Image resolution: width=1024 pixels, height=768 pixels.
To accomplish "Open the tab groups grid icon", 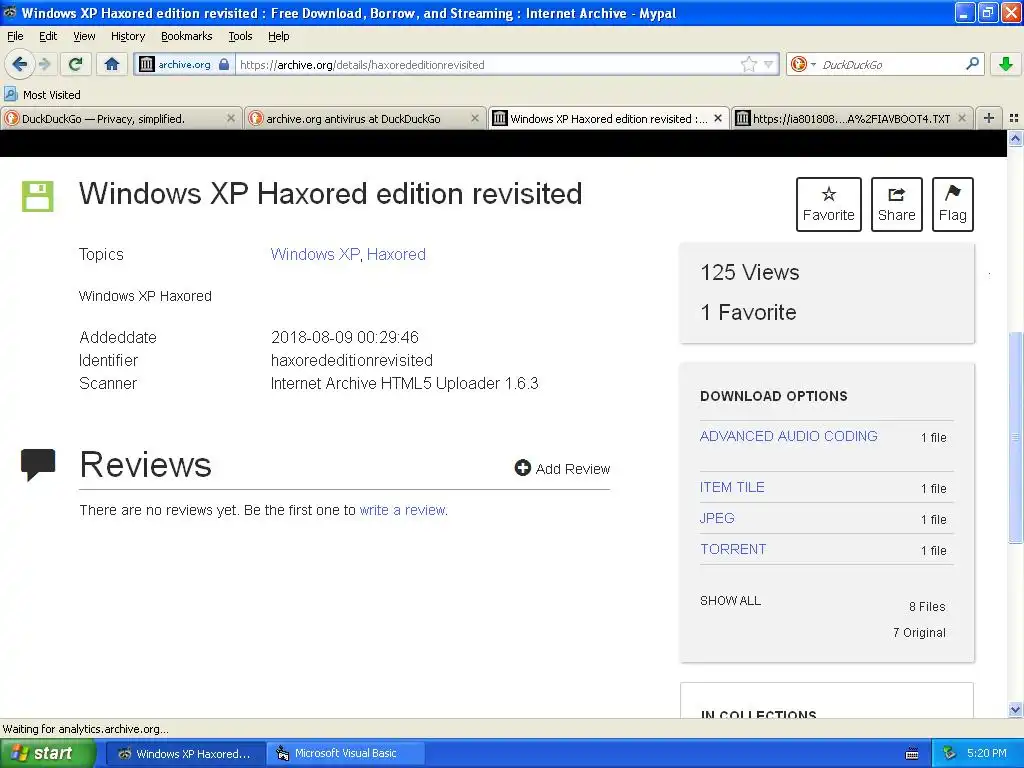I will (1014, 118).
